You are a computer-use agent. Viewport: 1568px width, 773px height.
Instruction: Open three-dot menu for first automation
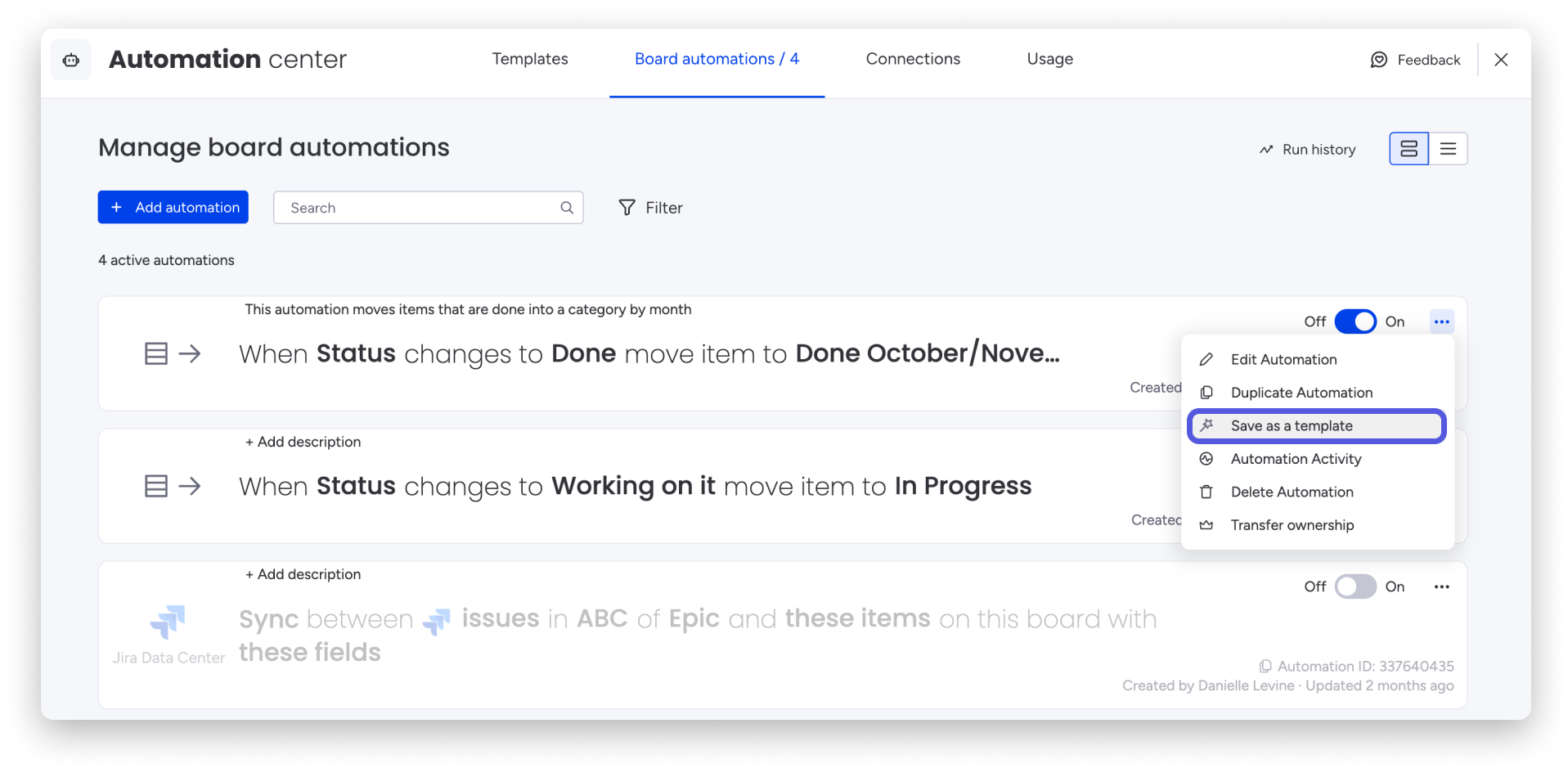(1441, 321)
